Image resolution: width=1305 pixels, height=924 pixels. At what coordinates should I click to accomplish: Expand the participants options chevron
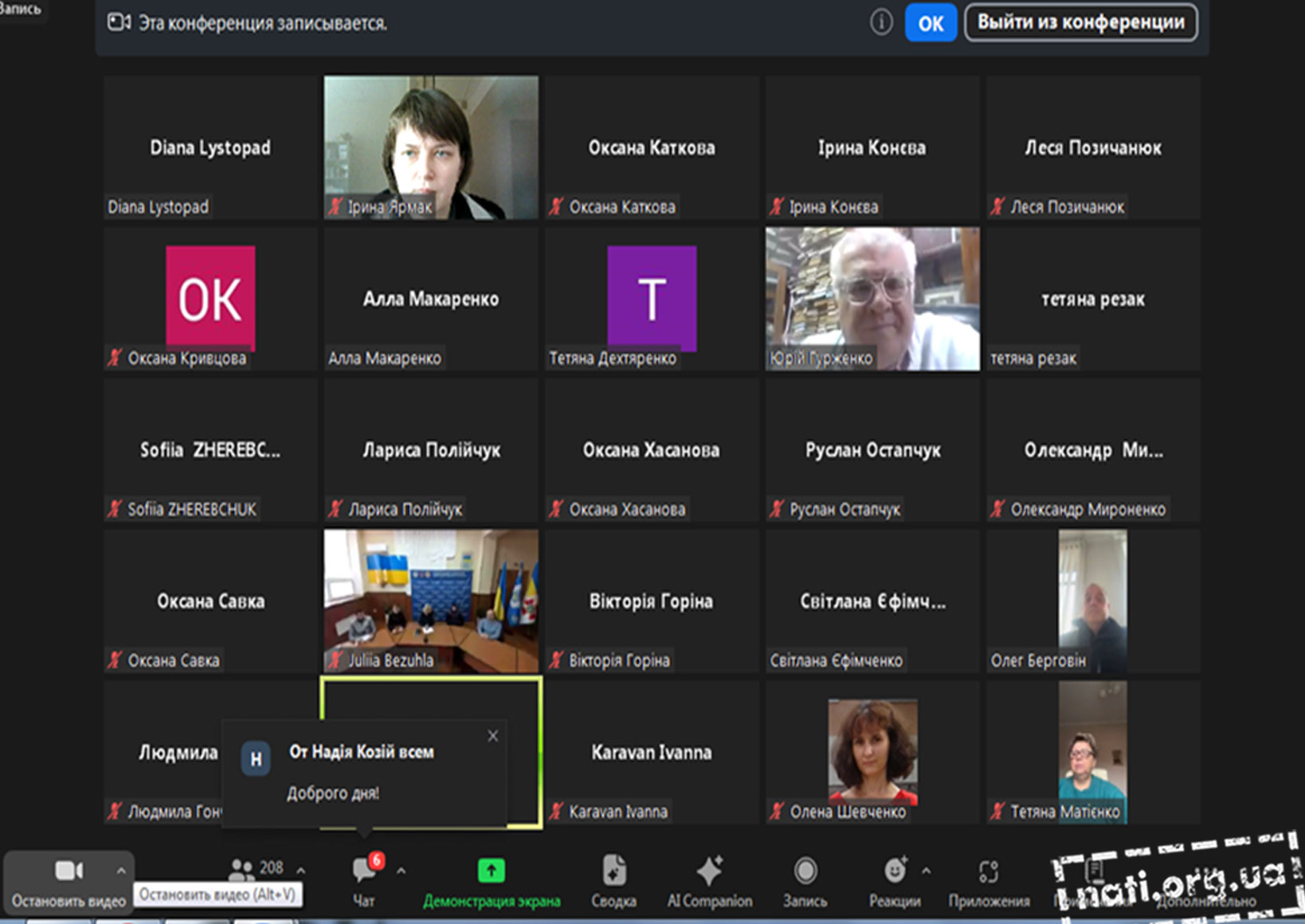coord(301,870)
